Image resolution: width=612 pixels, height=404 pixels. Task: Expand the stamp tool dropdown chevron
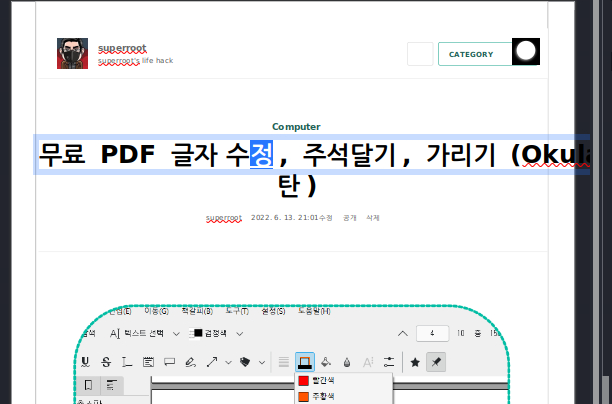coord(262,363)
